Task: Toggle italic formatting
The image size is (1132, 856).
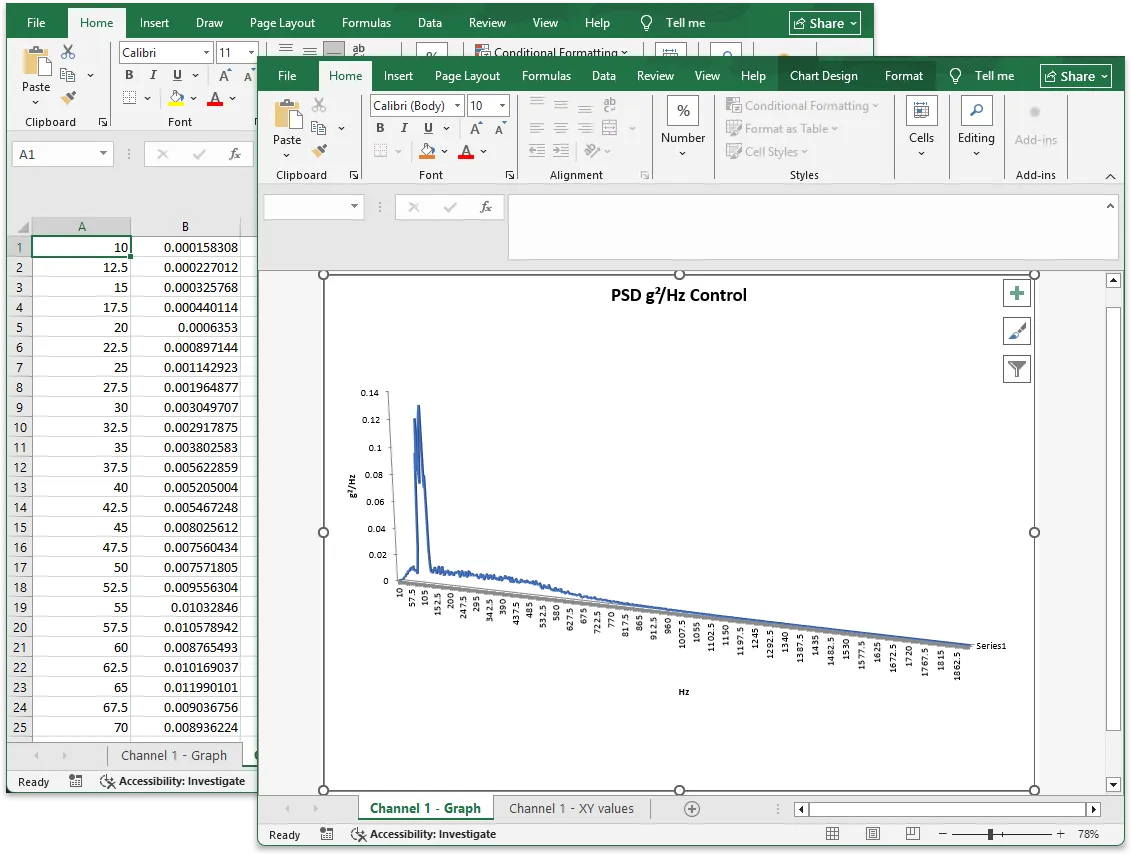Action: click(x=402, y=129)
